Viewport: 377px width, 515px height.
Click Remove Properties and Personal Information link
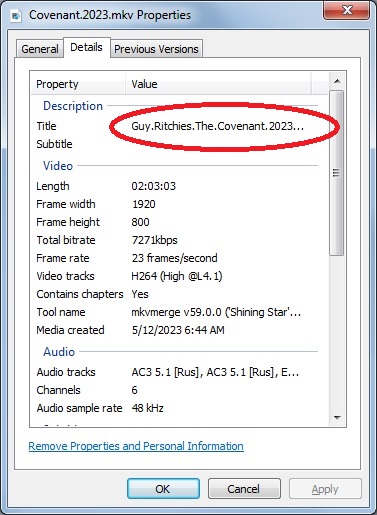click(x=136, y=446)
